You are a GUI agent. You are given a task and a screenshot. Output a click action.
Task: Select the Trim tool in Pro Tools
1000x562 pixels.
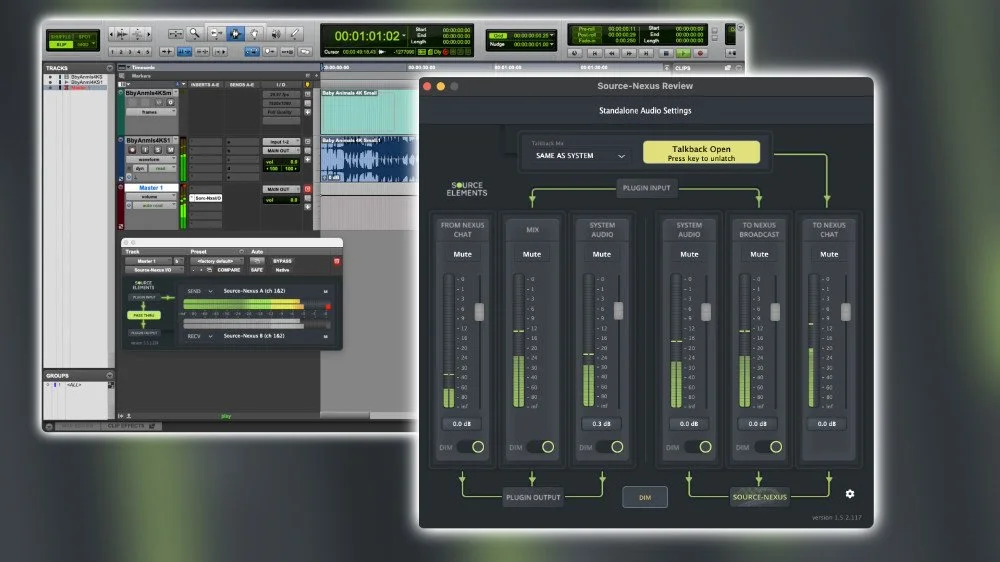(216, 33)
